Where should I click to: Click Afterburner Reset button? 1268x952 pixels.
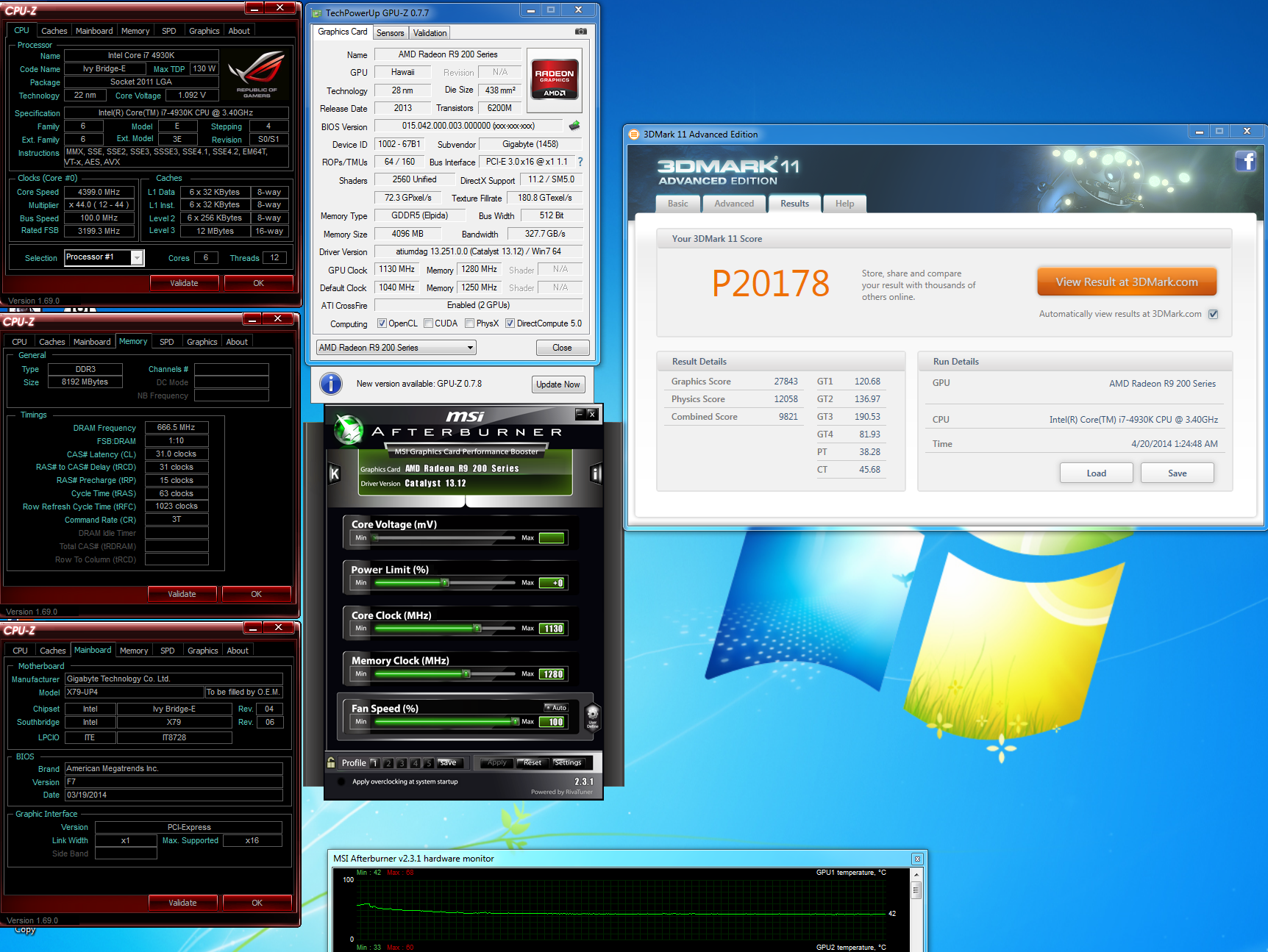[533, 762]
